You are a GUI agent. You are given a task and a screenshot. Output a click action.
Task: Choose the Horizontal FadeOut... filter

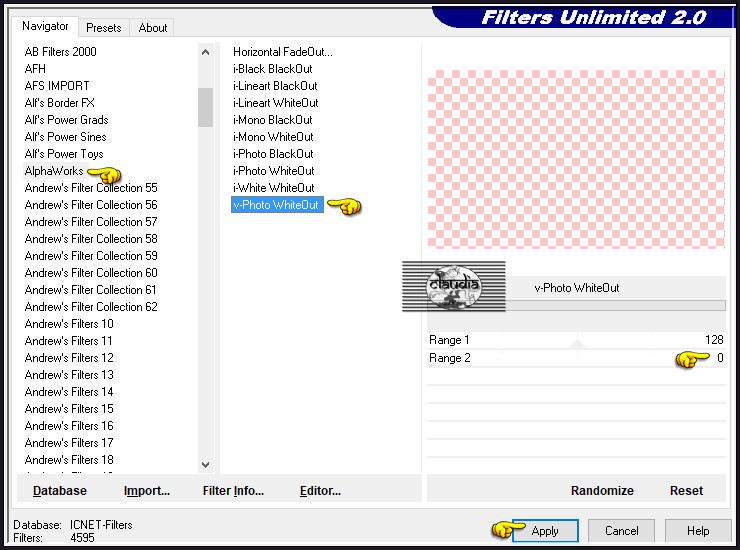click(x=283, y=52)
